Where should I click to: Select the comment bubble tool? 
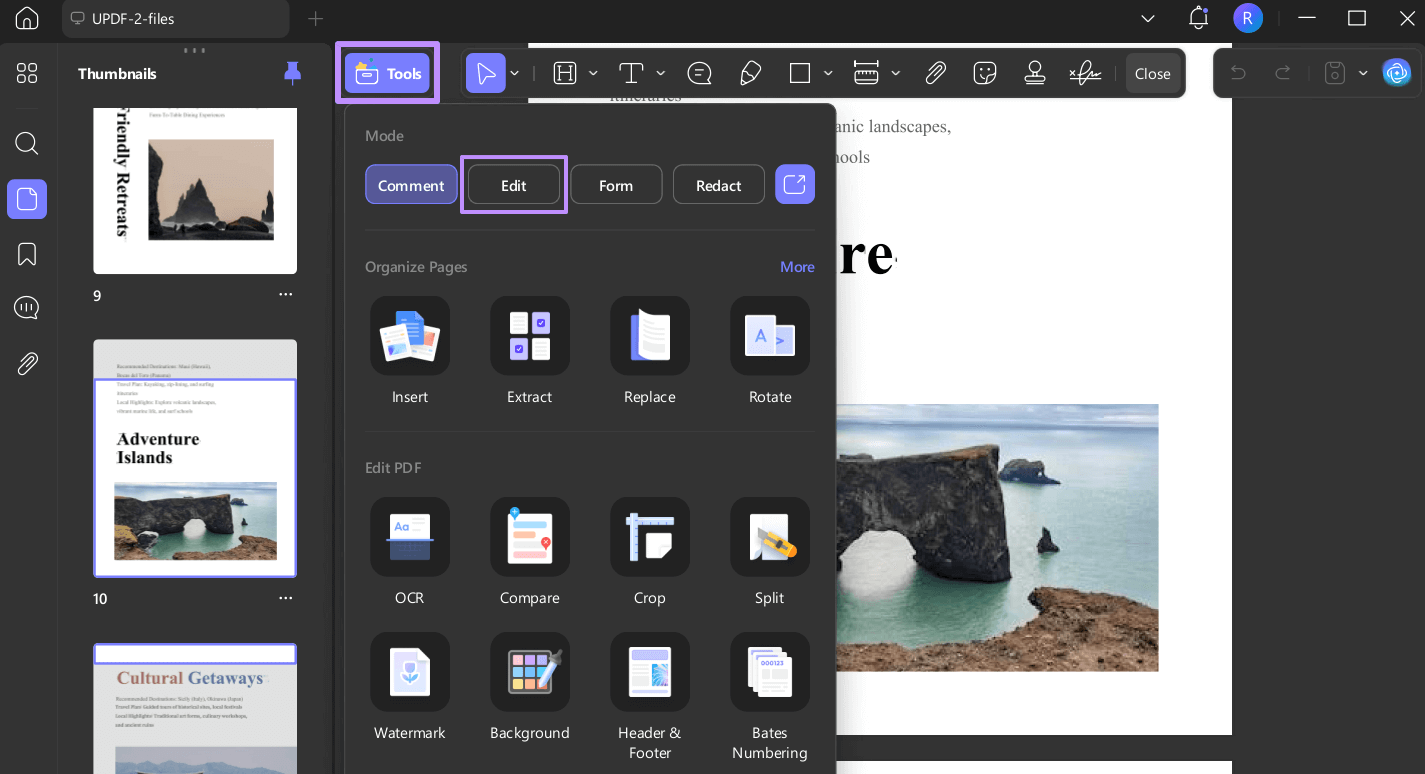(x=700, y=72)
